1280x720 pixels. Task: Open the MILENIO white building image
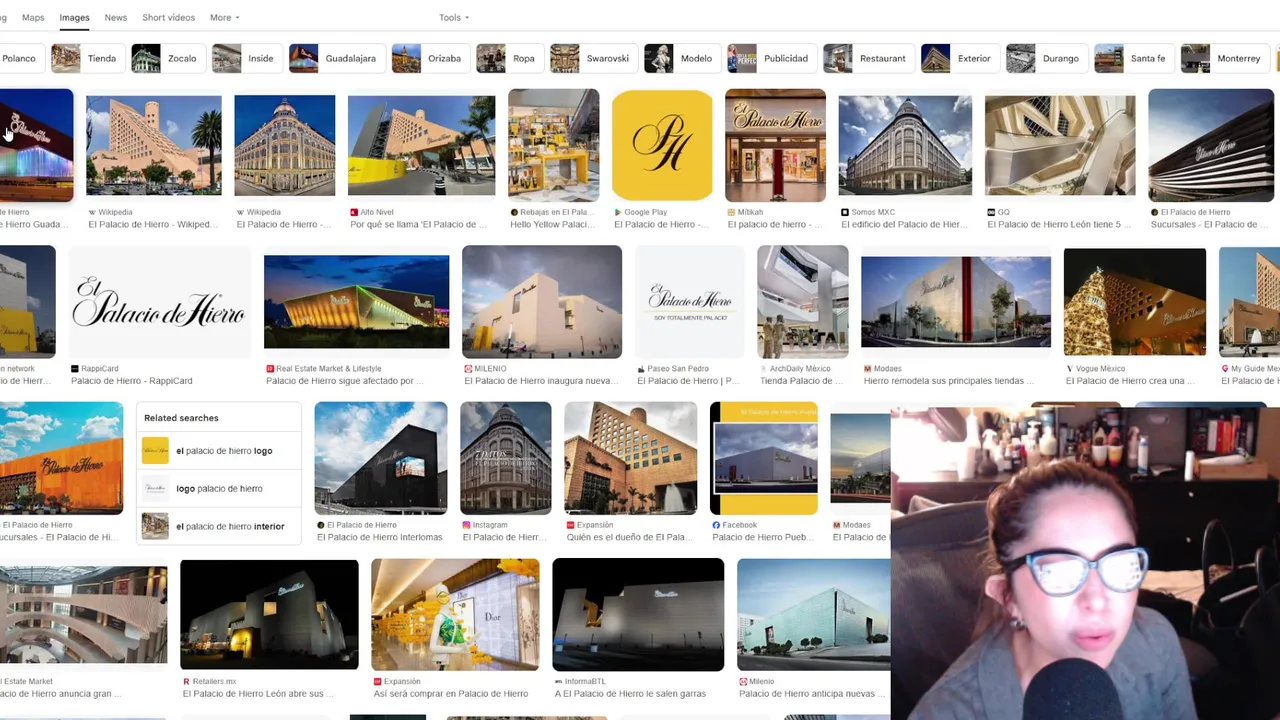(542, 302)
